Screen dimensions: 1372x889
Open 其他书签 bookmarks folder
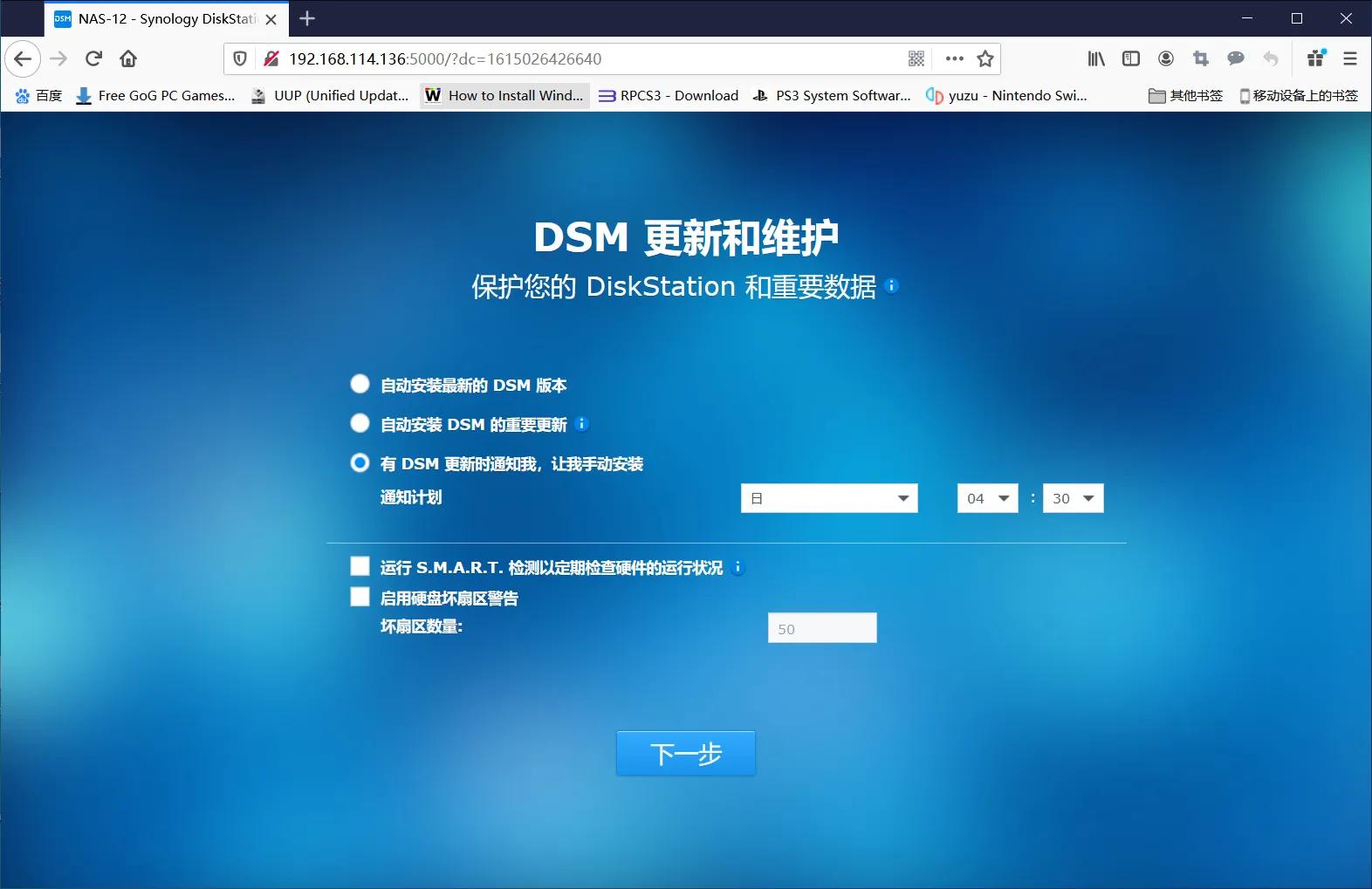(x=1185, y=96)
